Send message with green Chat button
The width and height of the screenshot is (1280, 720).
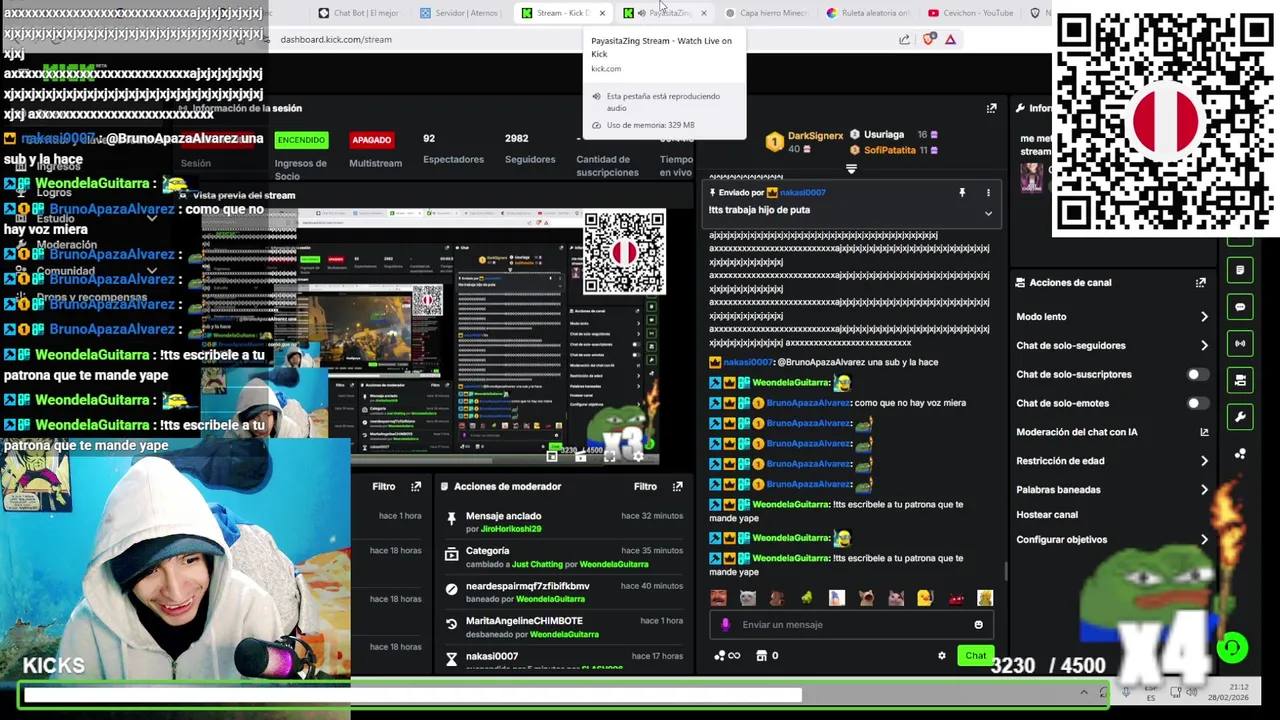point(975,656)
